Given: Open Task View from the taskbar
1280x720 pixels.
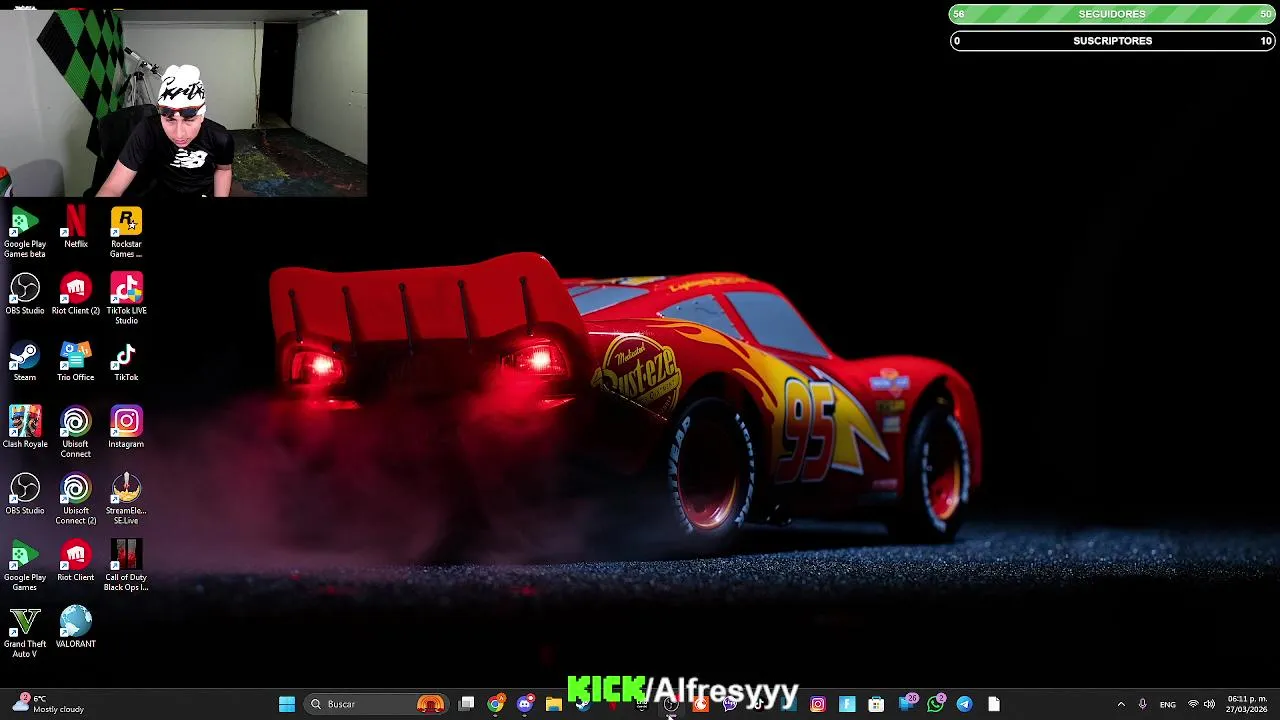Looking at the screenshot, I should click(x=467, y=704).
